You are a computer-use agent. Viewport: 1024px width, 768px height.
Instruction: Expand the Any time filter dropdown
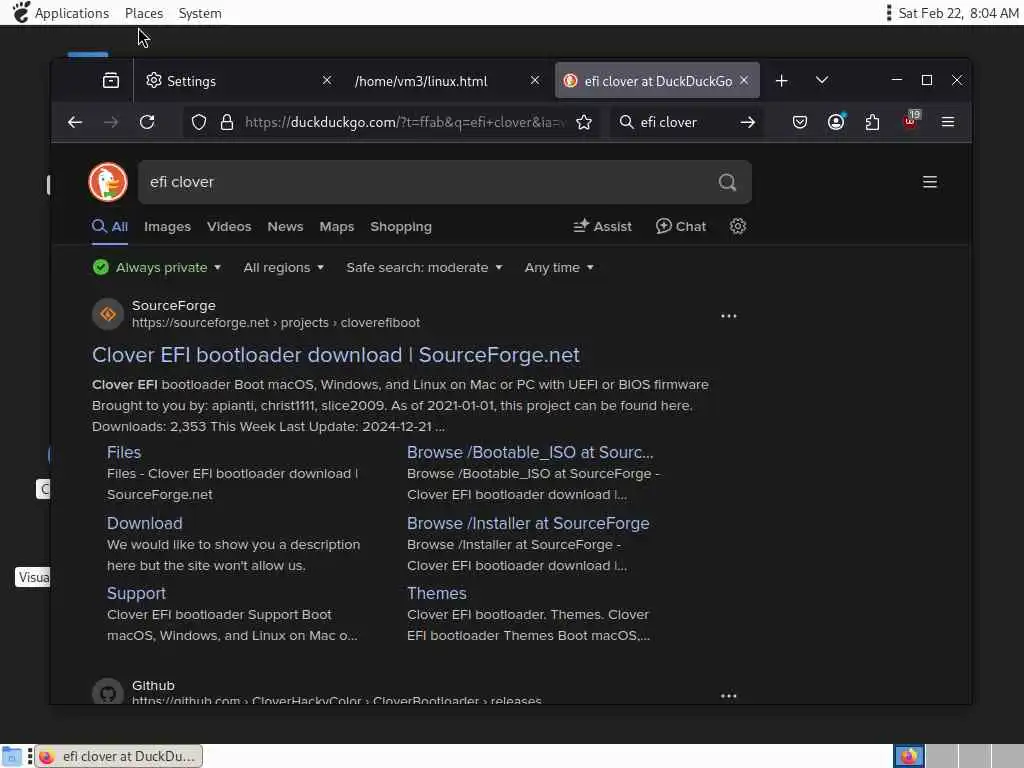click(x=559, y=268)
